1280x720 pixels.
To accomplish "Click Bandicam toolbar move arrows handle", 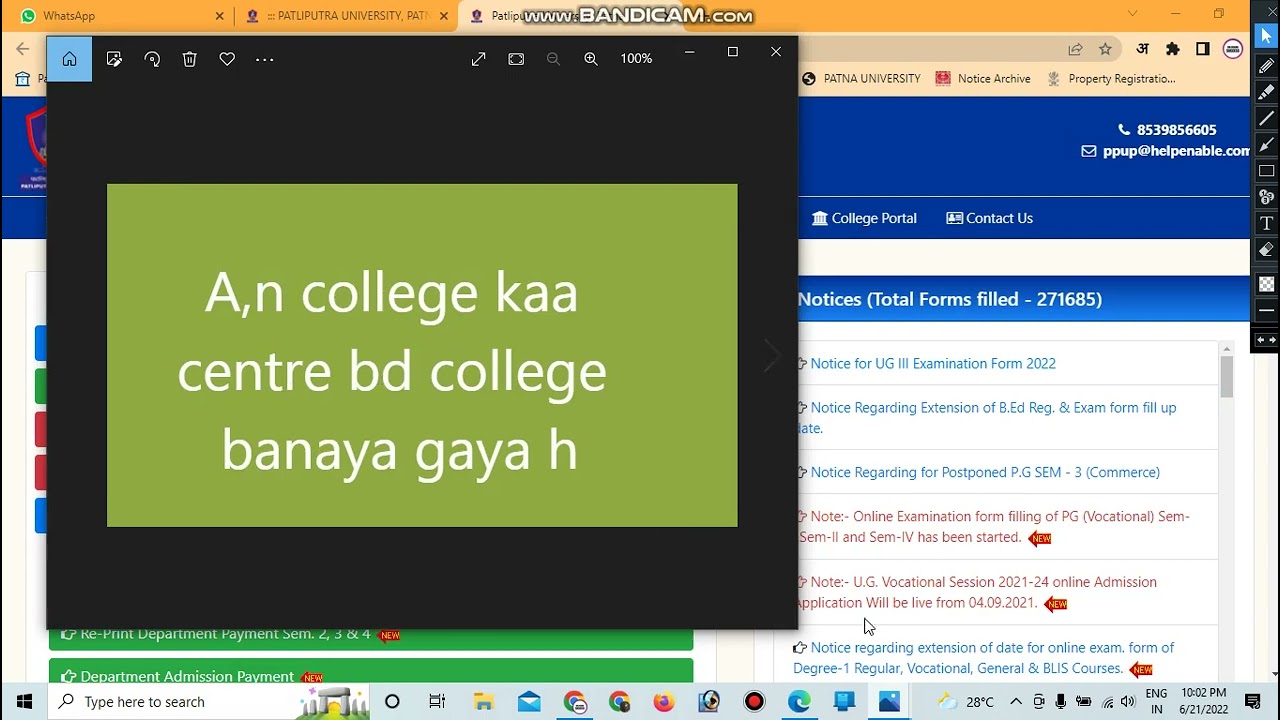I will click(x=1266, y=340).
